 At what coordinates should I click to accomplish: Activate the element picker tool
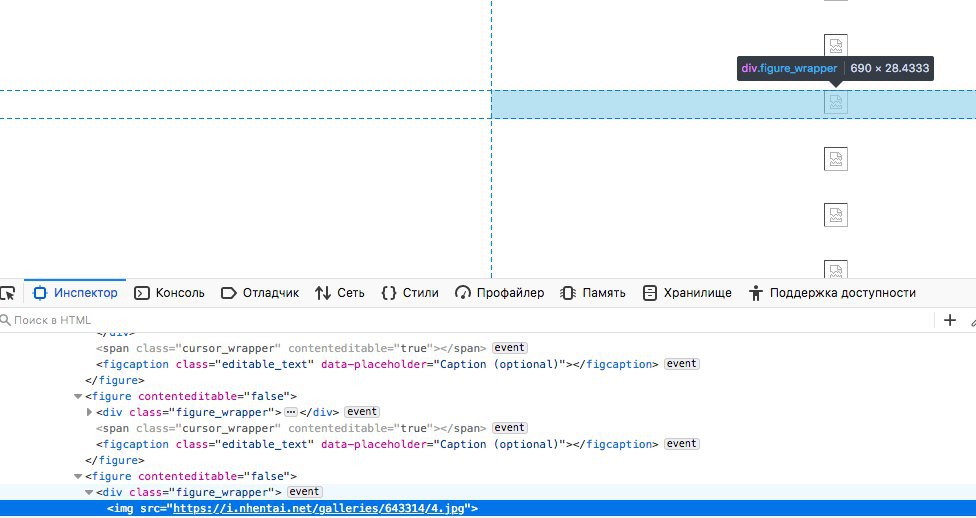coord(7,293)
